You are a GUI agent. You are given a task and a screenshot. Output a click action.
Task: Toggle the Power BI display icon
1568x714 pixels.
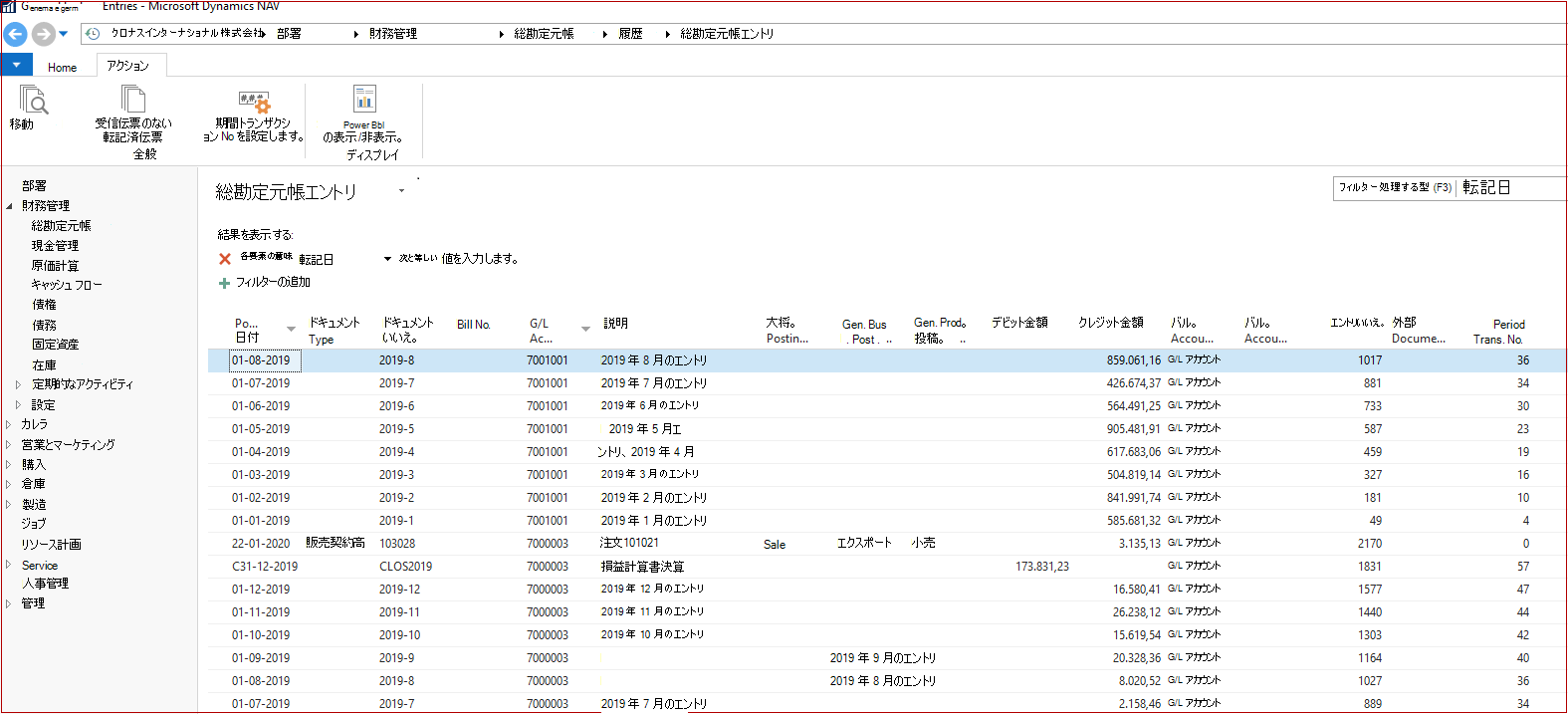click(x=364, y=99)
